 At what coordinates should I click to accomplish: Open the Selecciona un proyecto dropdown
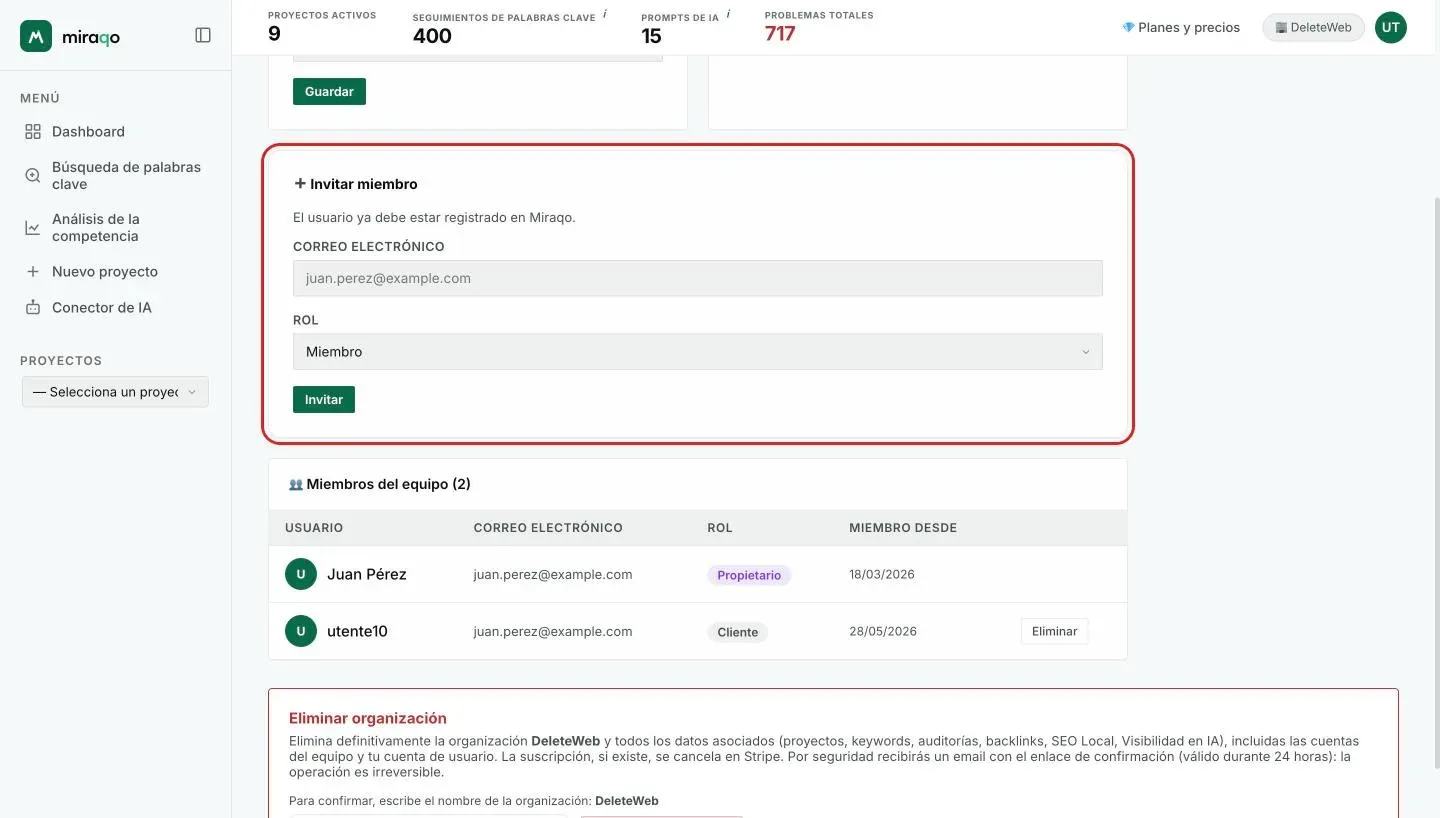115,392
